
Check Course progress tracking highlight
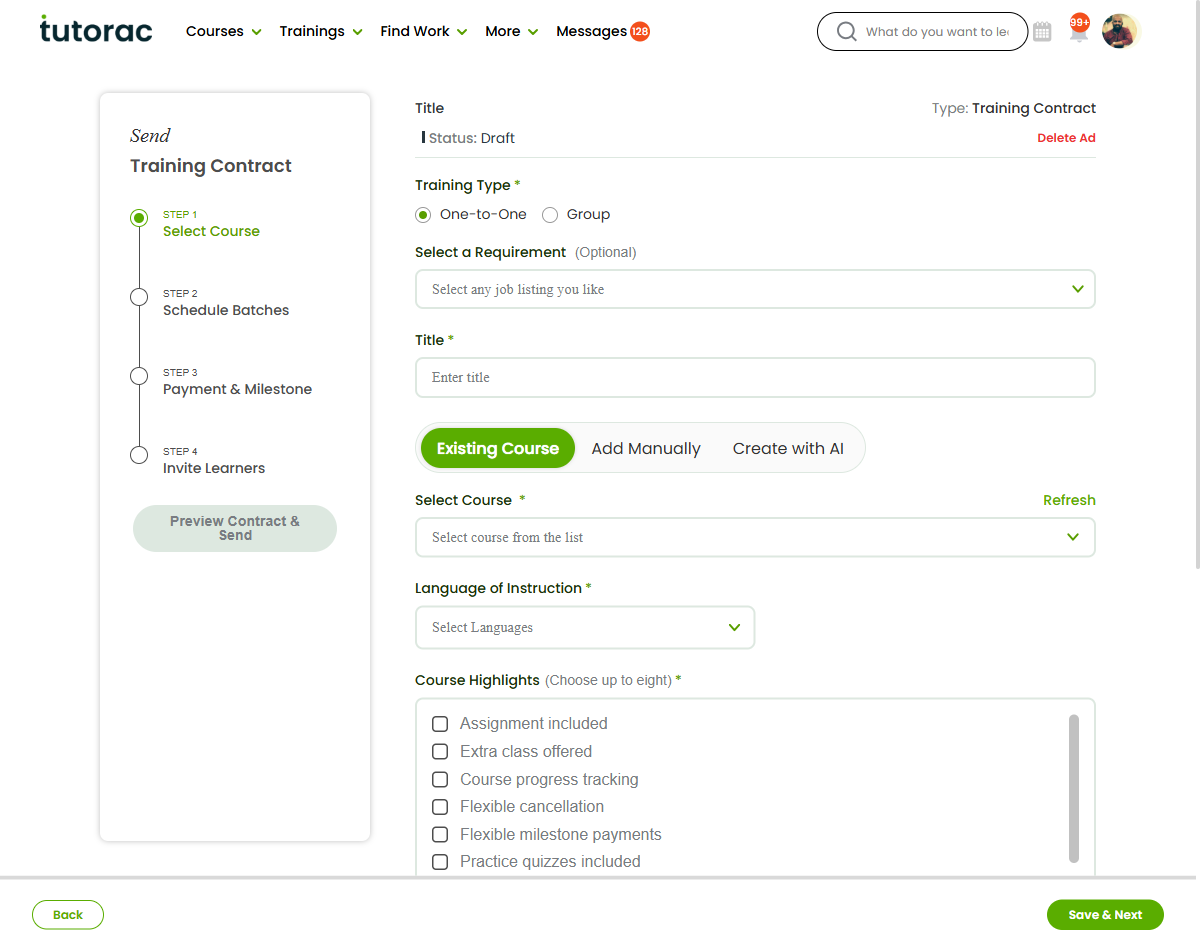click(x=439, y=779)
